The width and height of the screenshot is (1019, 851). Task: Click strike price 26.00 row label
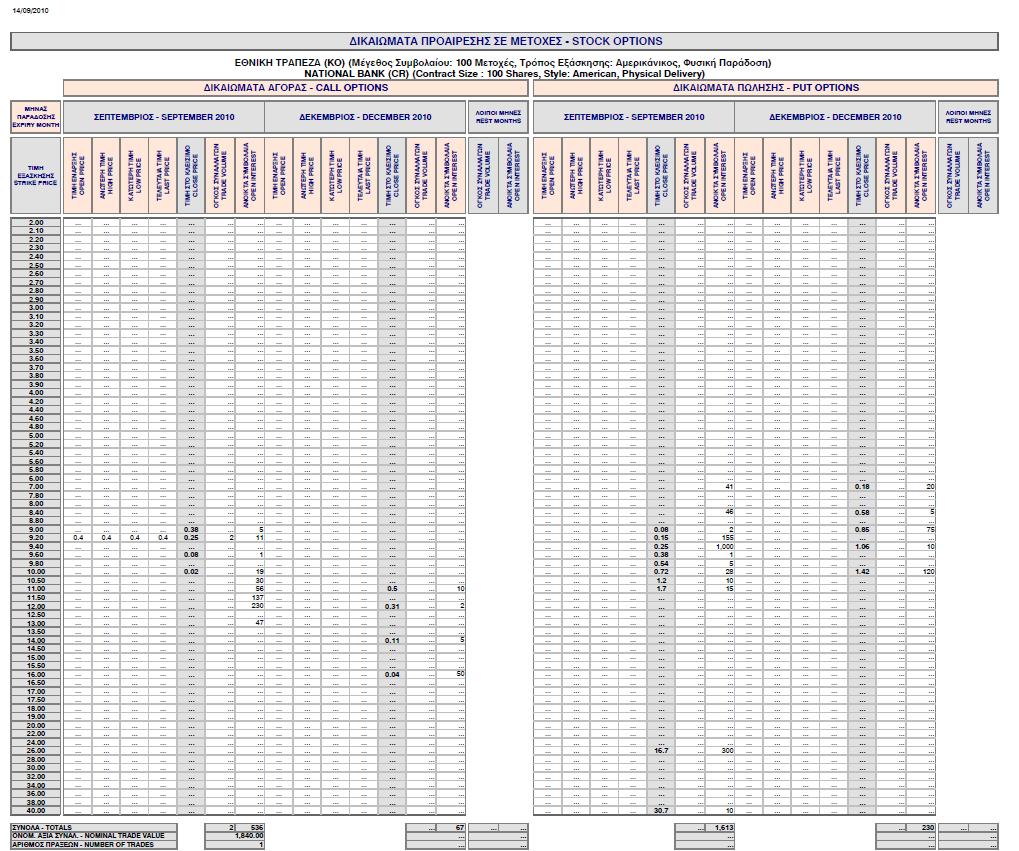[x=36, y=751]
